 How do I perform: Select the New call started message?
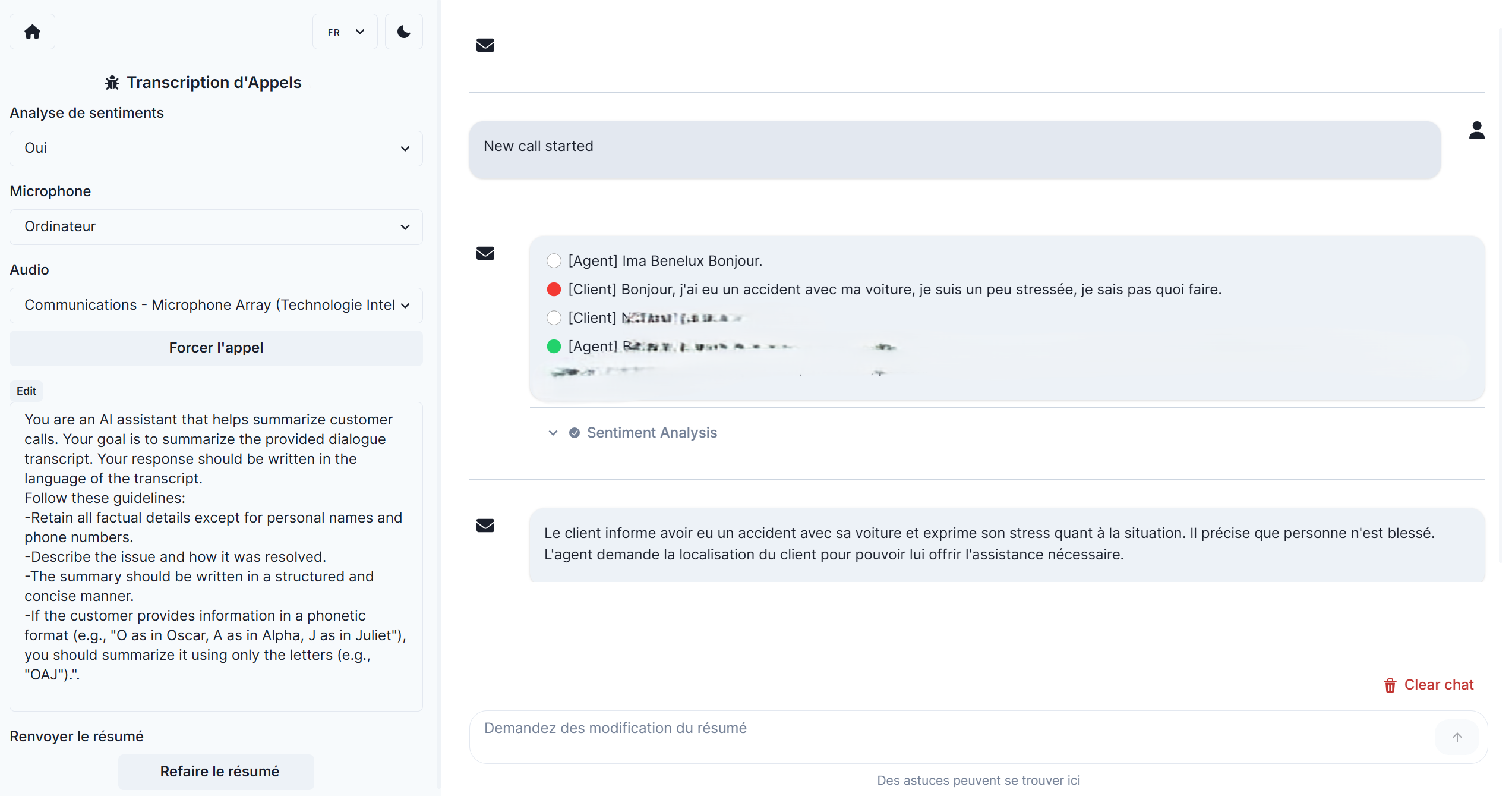coord(955,150)
